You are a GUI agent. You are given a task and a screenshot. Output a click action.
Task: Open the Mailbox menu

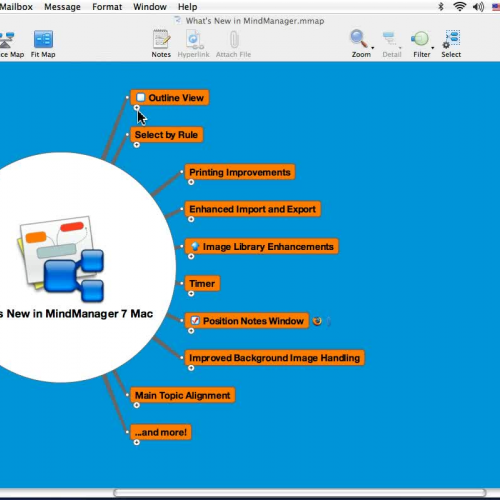[x=16, y=7]
